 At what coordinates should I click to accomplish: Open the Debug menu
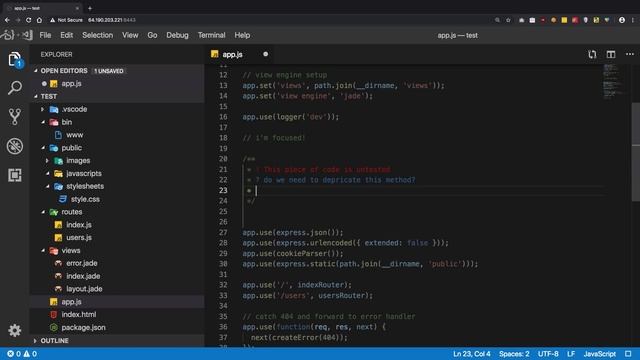[177, 35]
